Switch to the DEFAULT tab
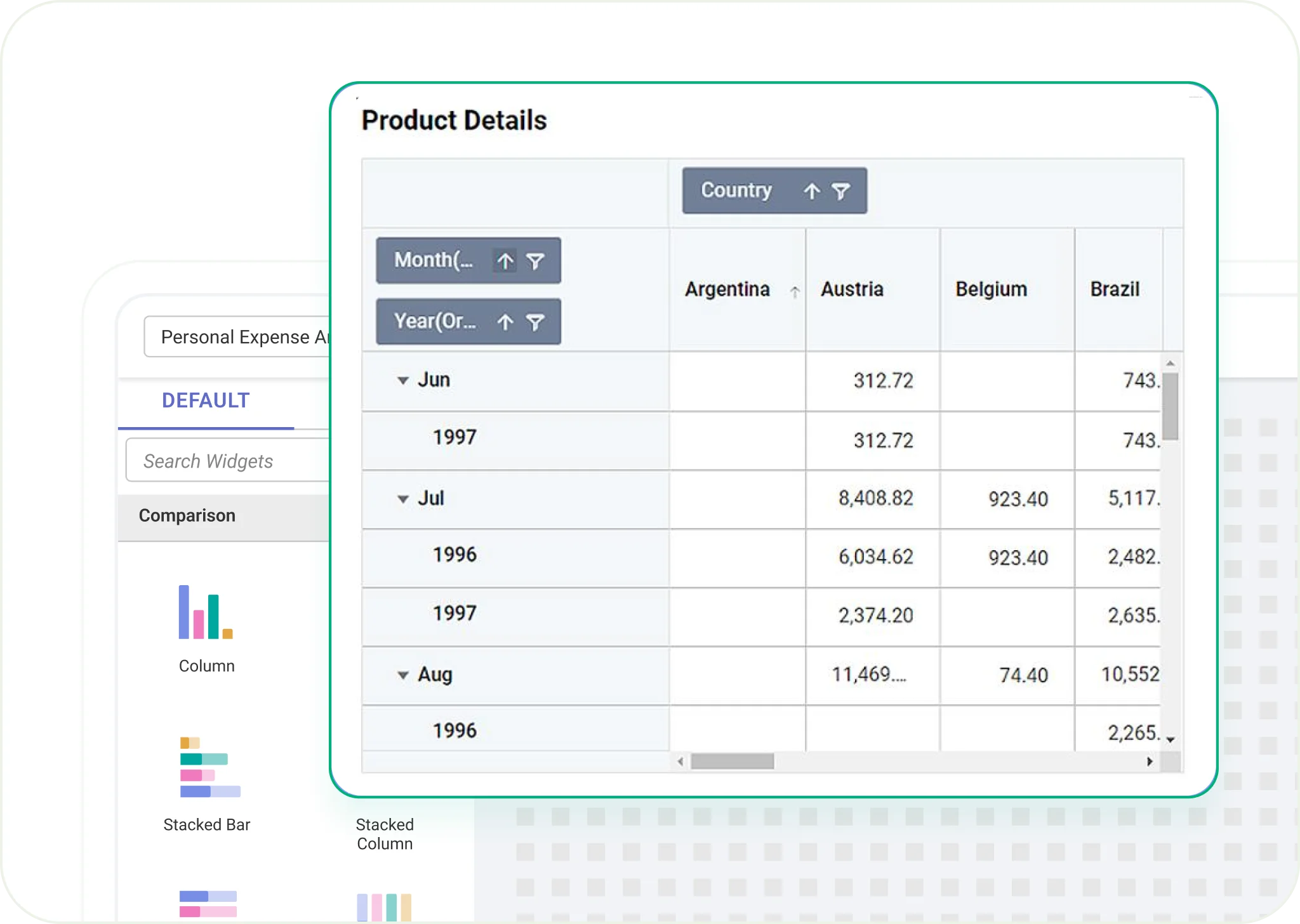 coord(204,400)
